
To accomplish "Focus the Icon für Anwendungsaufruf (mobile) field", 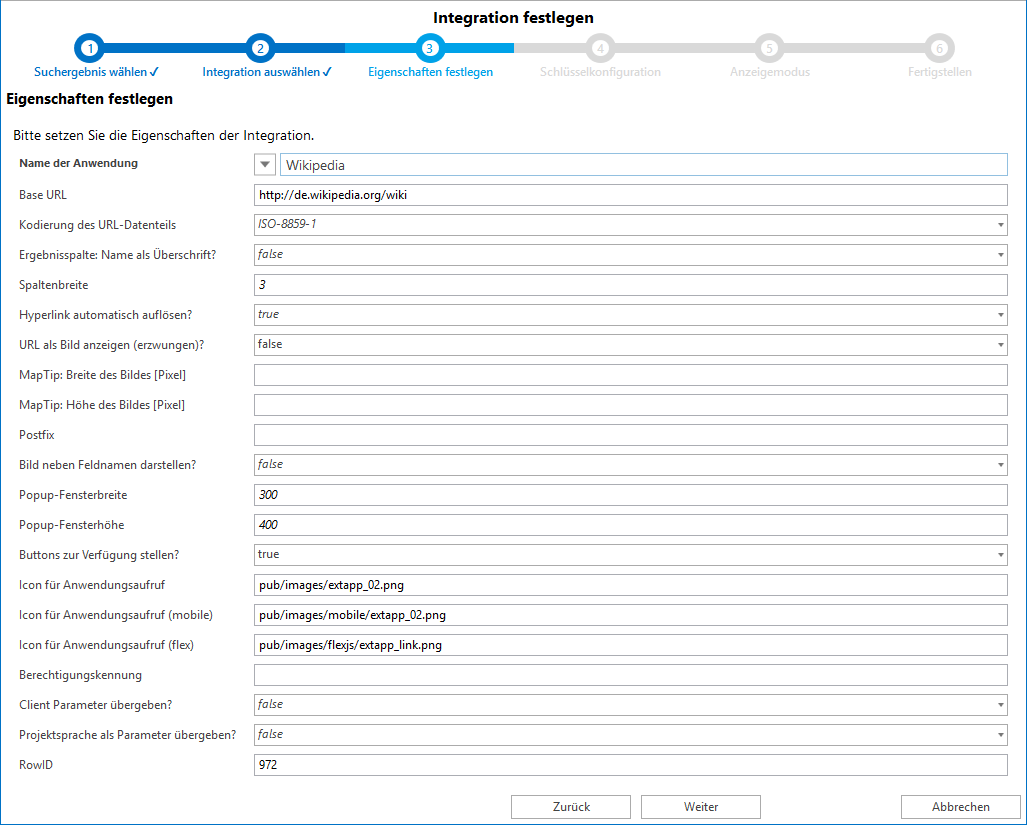I will tap(630, 615).
